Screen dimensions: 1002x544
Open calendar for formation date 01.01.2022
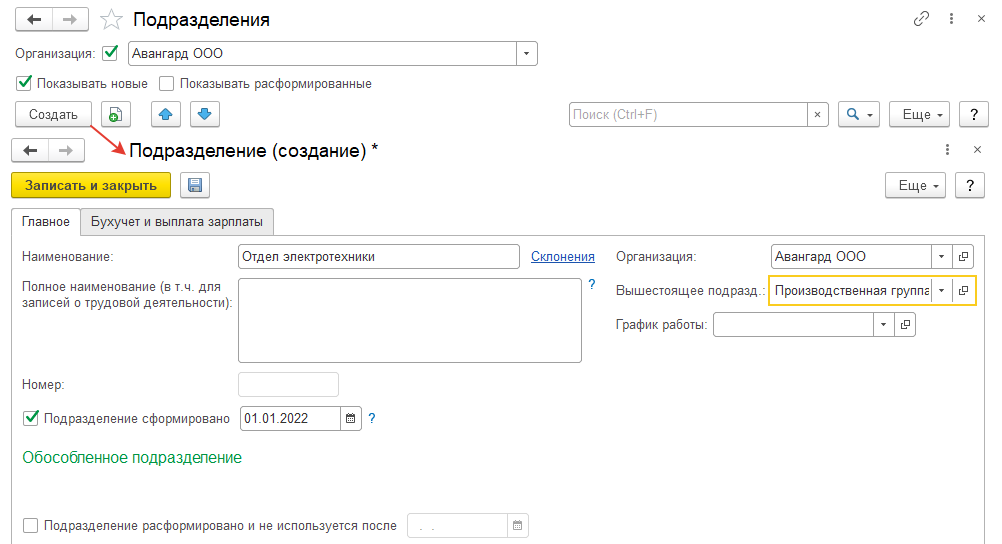point(351,419)
